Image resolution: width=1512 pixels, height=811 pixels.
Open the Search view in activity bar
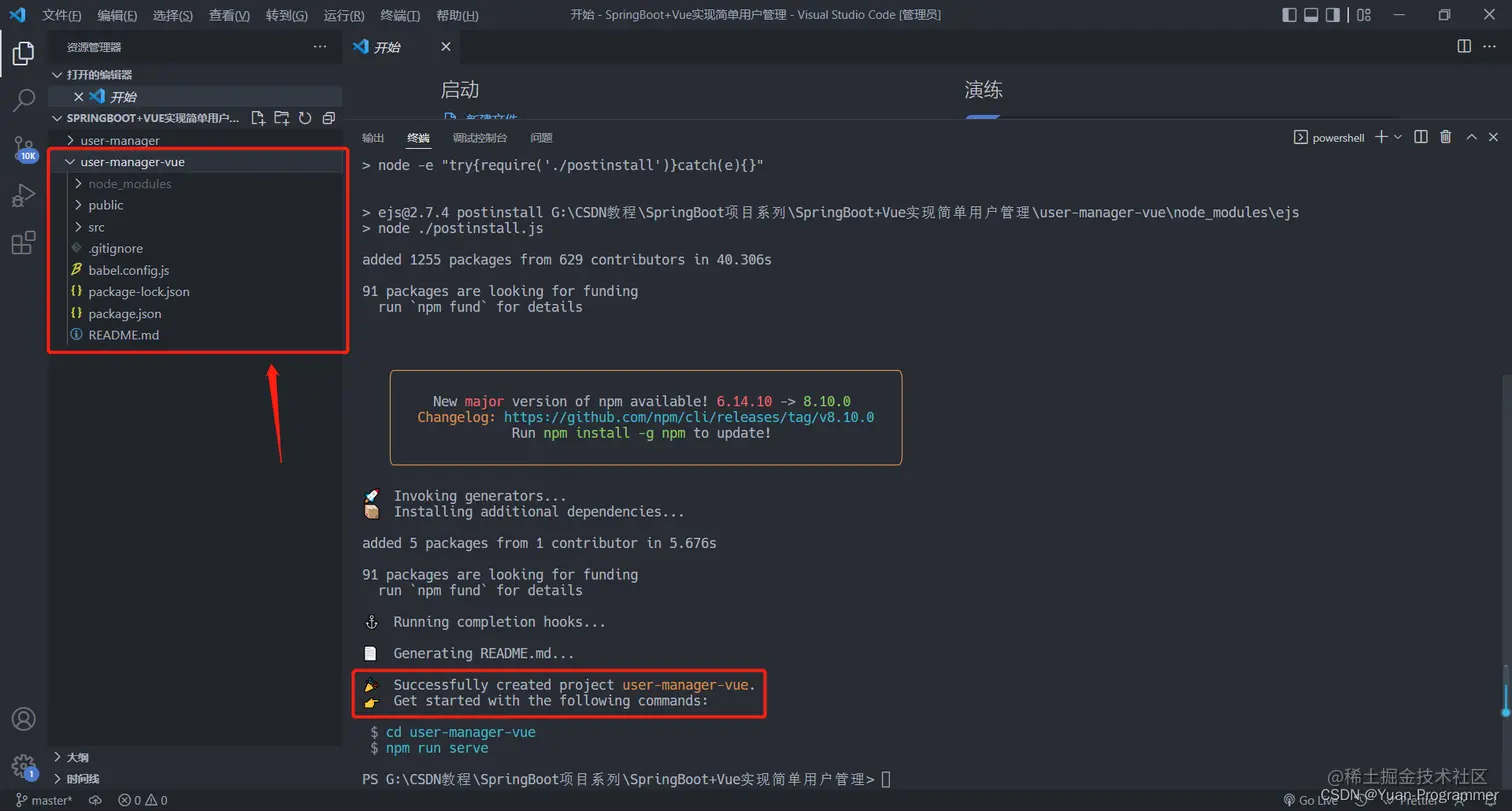pos(23,100)
